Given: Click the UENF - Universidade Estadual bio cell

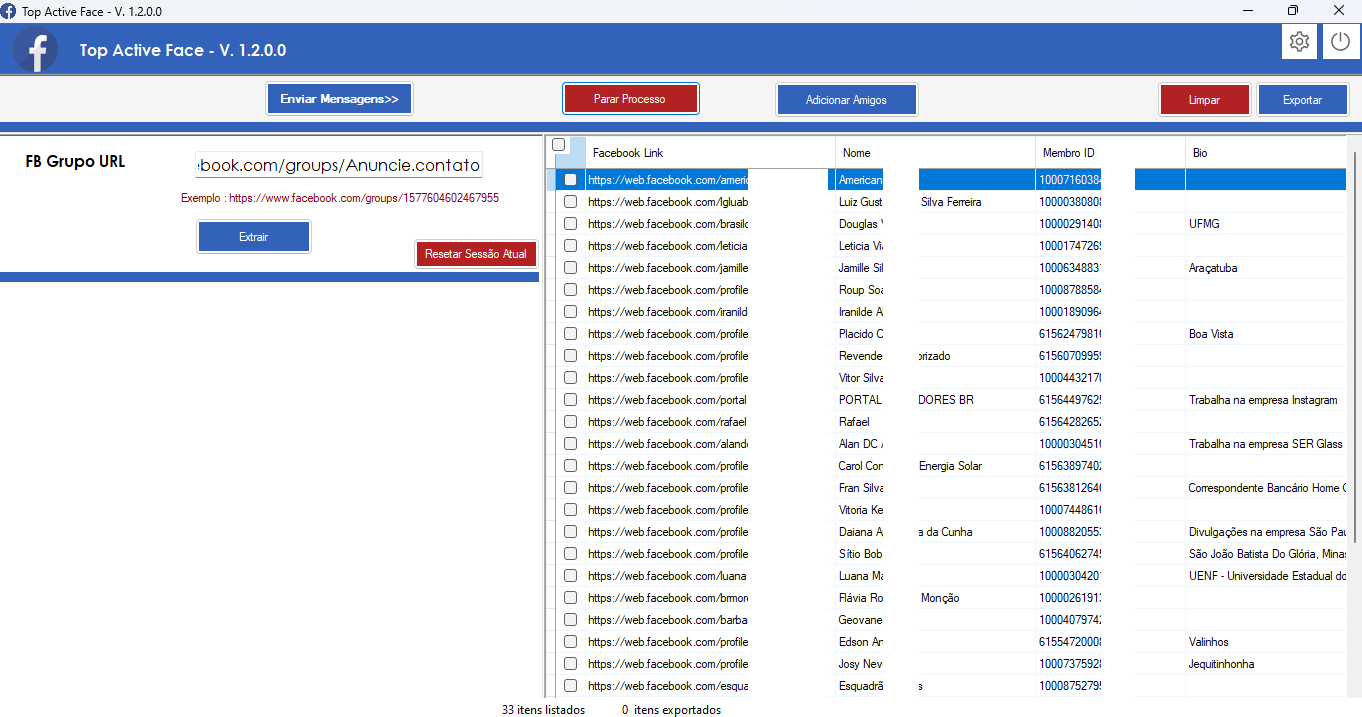Looking at the screenshot, I should point(1265,576).
